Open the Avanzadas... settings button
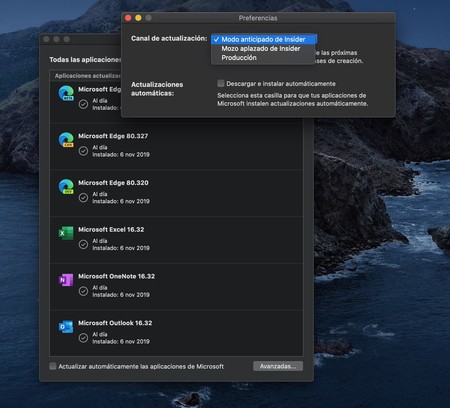This screenshot has width=450, height=408. coord(278,366)
